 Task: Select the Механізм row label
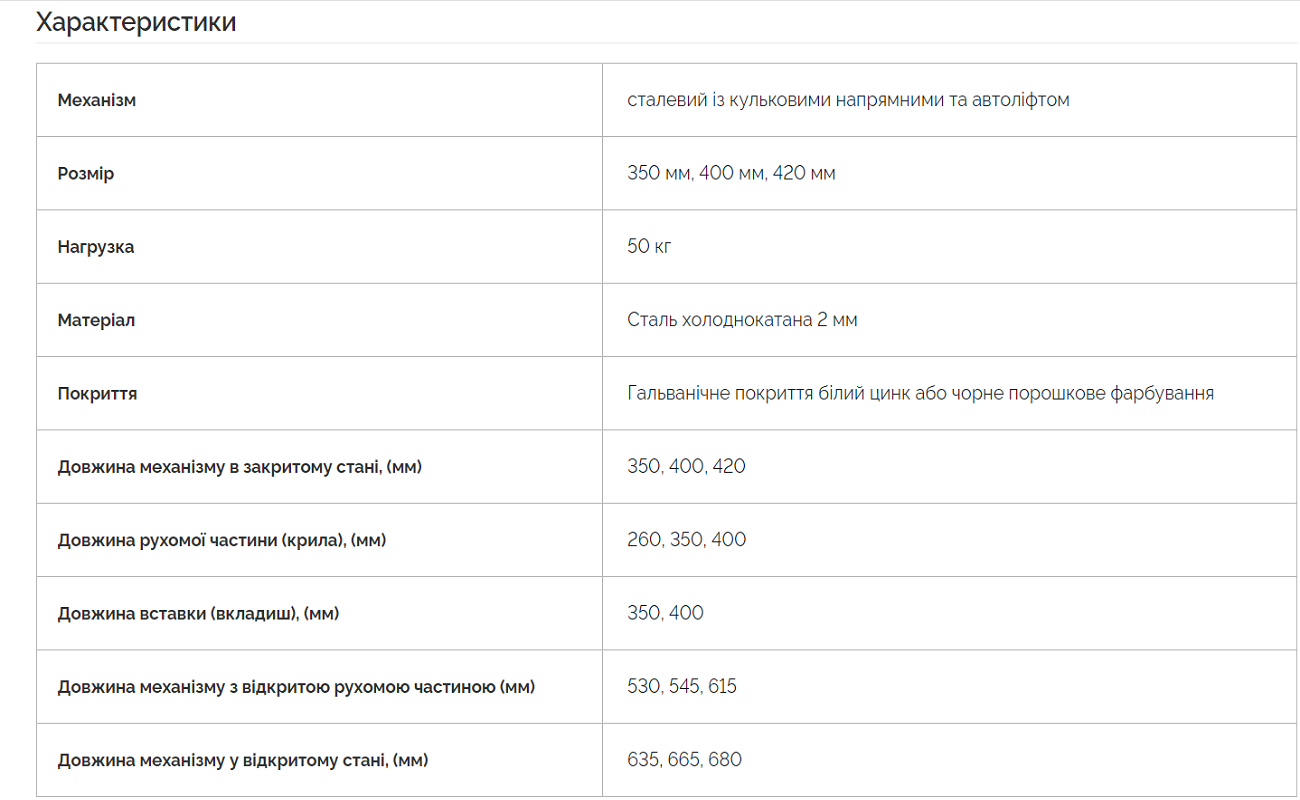coord(97,100)
